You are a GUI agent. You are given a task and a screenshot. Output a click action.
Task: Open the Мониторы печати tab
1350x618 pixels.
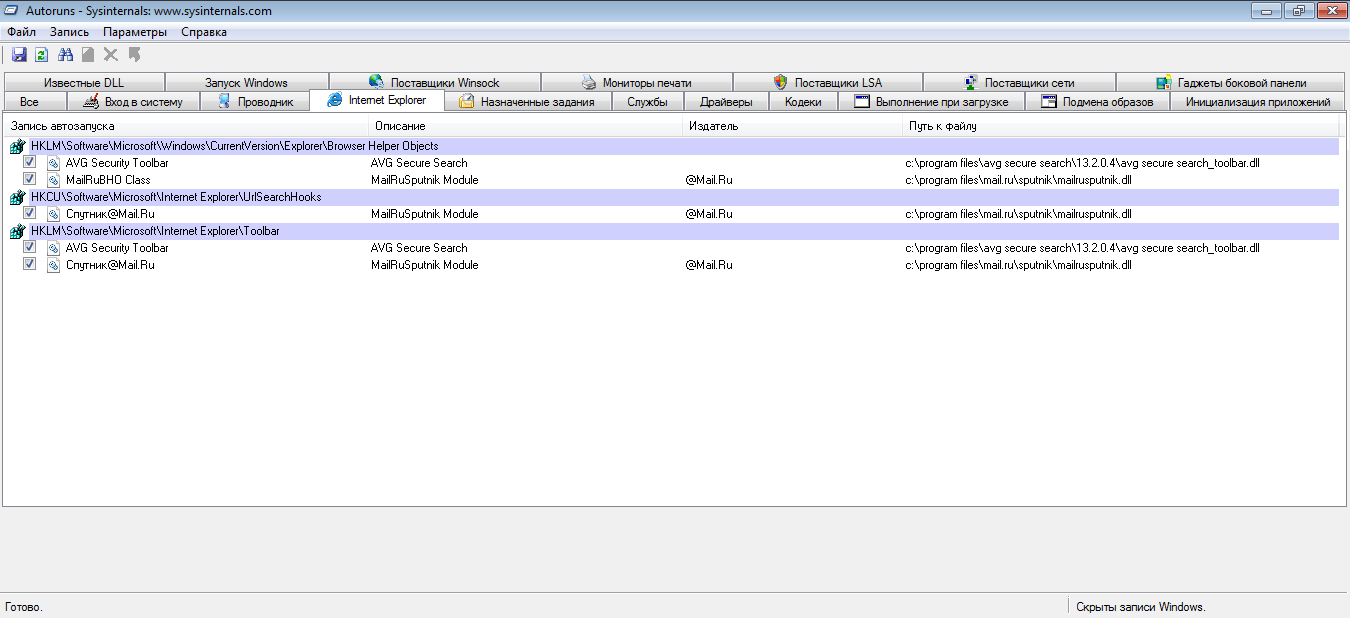tap(636, 83)
